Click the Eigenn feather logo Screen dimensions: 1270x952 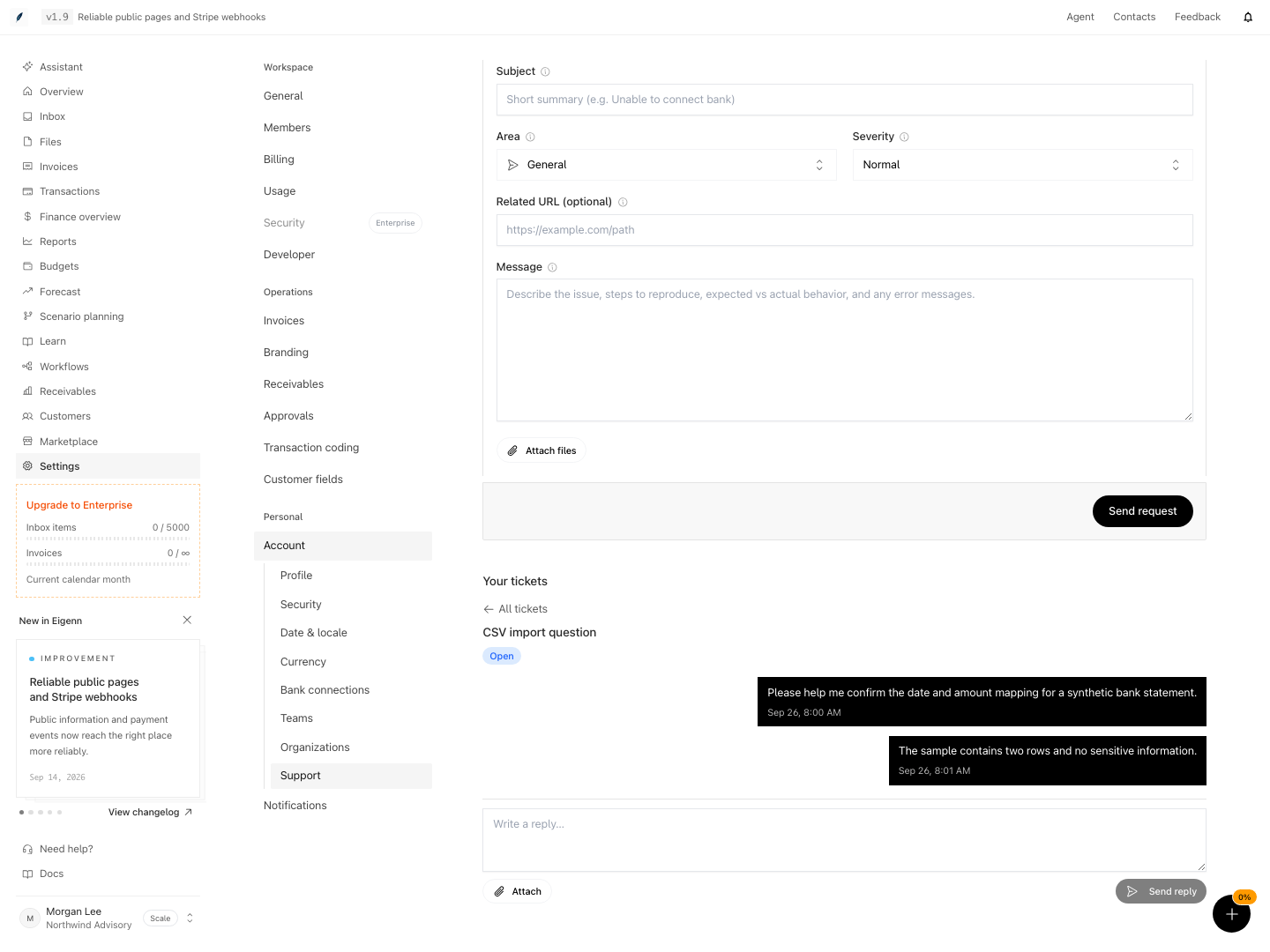[19, 17]
